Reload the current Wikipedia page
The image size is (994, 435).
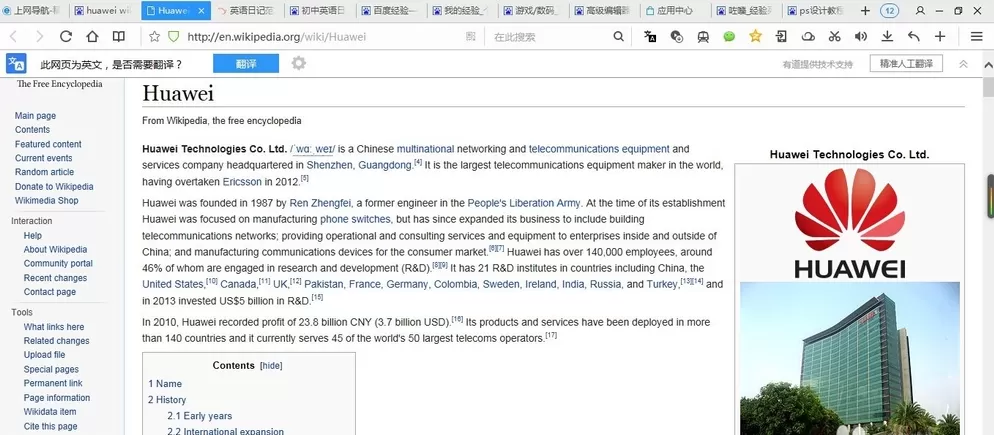[66, 37]
